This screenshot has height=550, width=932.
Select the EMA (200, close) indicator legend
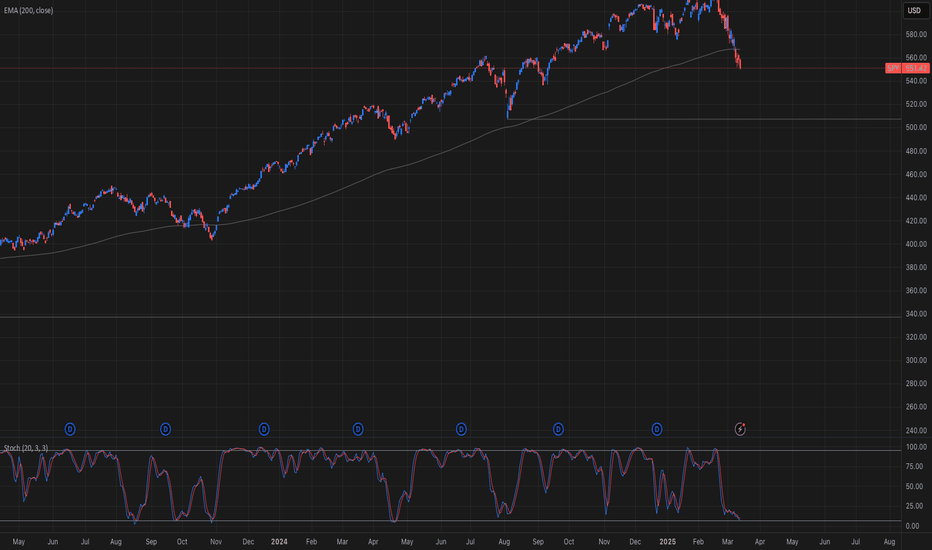click(x=29, y=11)
